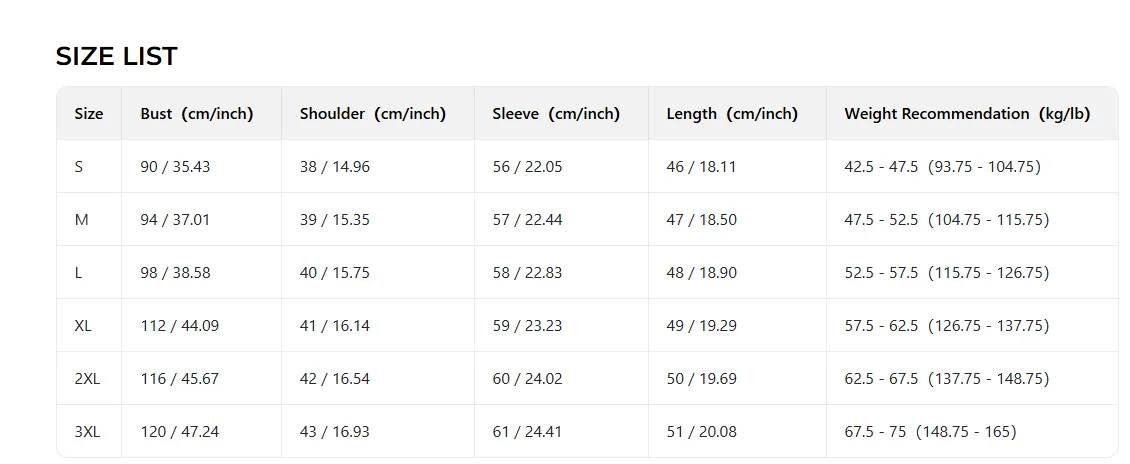The image size is (1130, 464).
Task: Click the Shoulder (cm/inch) column header
Action: click(373, 114)
